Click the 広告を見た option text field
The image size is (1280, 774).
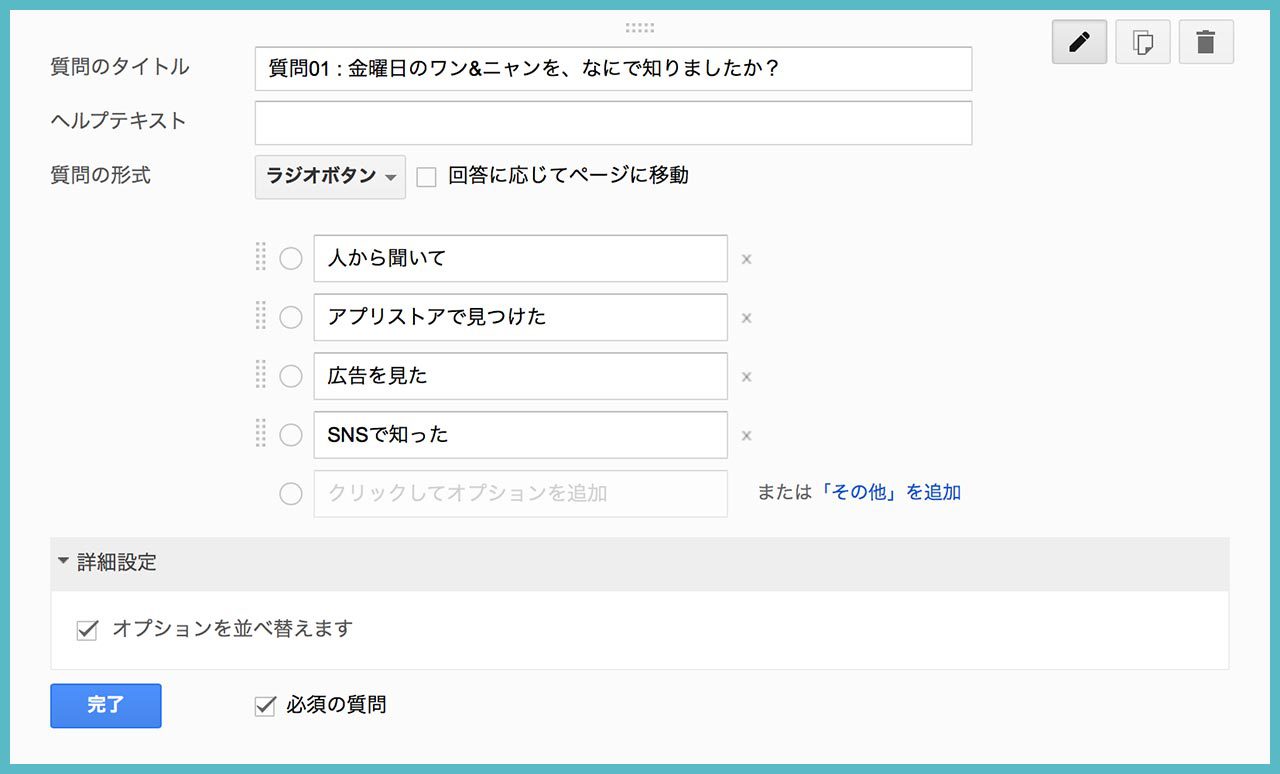(520, 377)
